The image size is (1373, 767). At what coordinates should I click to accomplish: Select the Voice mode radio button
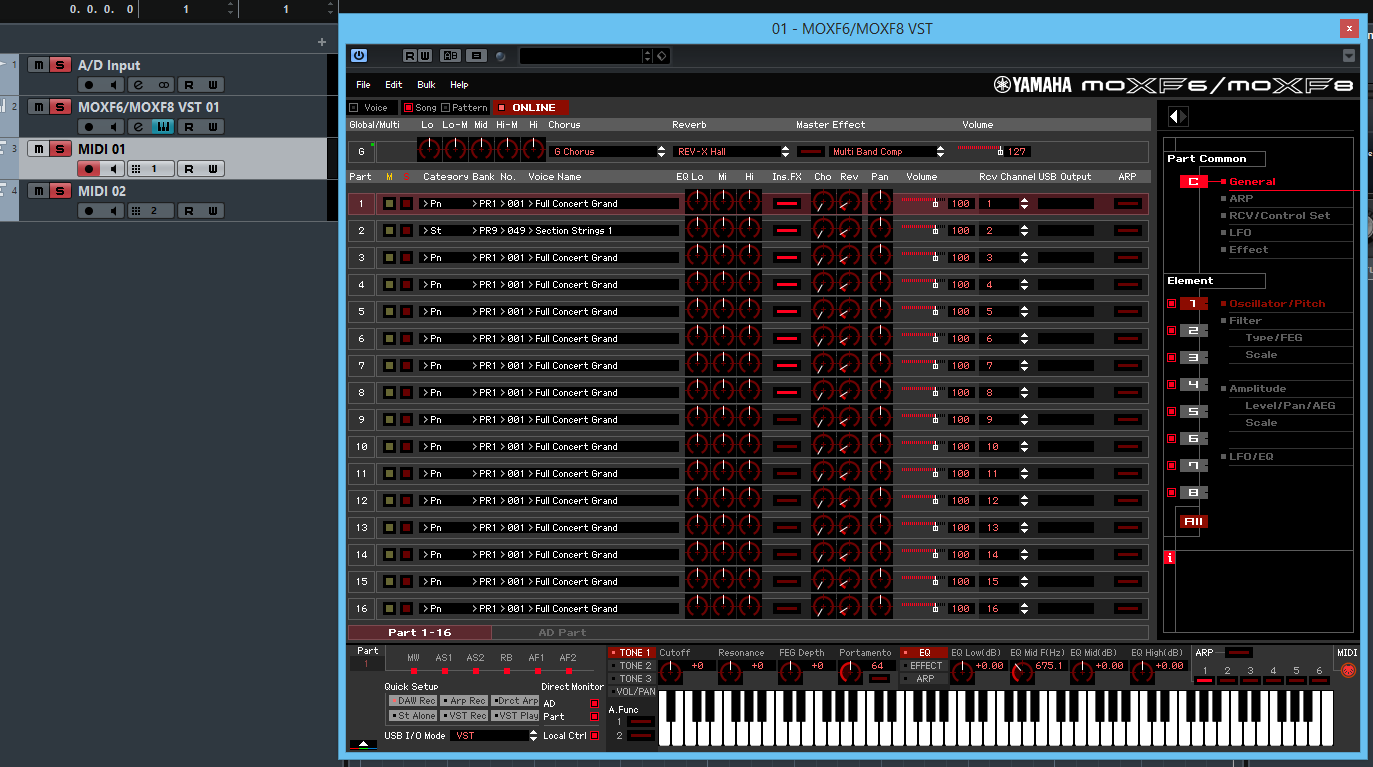pos(354,107)
